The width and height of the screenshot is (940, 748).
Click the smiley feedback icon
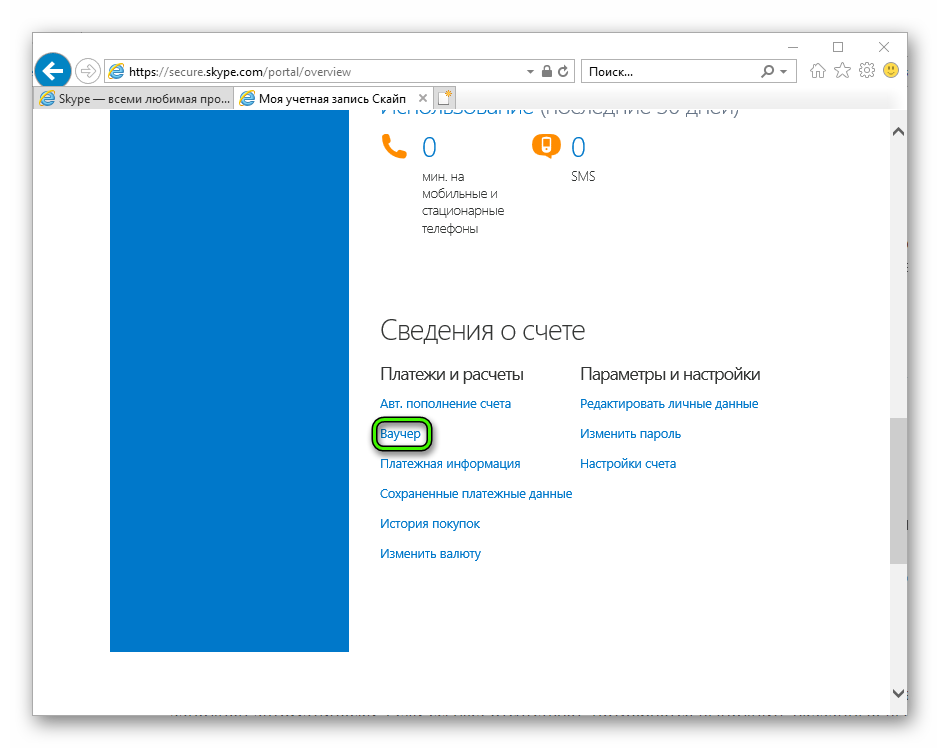891,71
